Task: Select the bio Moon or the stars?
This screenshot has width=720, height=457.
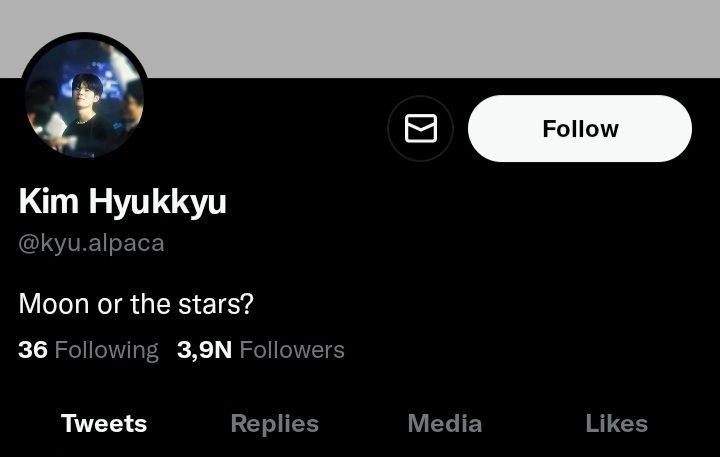Action: pos(136,304)
